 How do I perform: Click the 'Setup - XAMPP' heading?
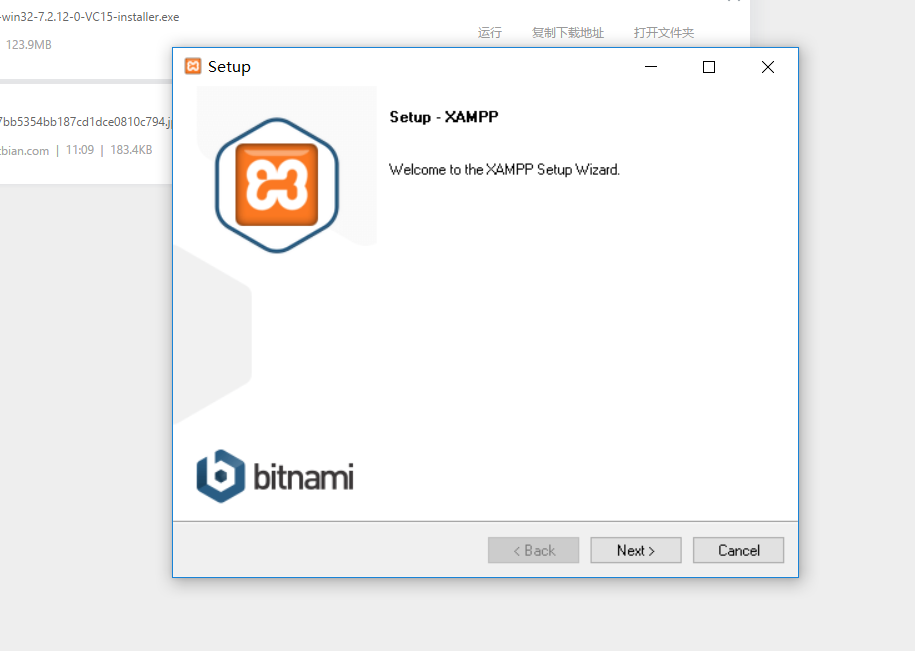444,117
